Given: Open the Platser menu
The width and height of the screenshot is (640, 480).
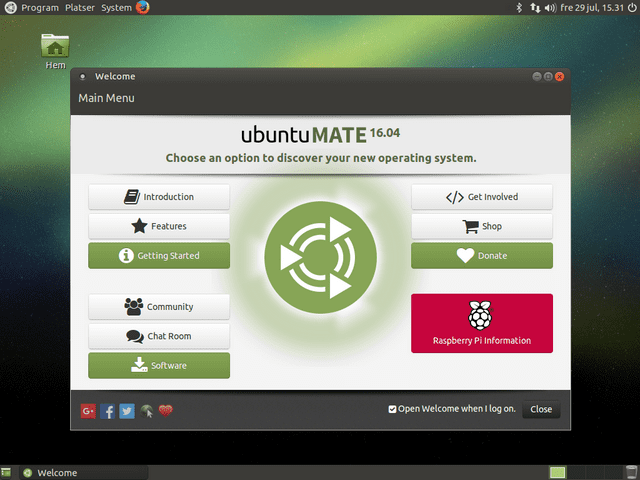Looking at the screenshot, I should [80, 7].
